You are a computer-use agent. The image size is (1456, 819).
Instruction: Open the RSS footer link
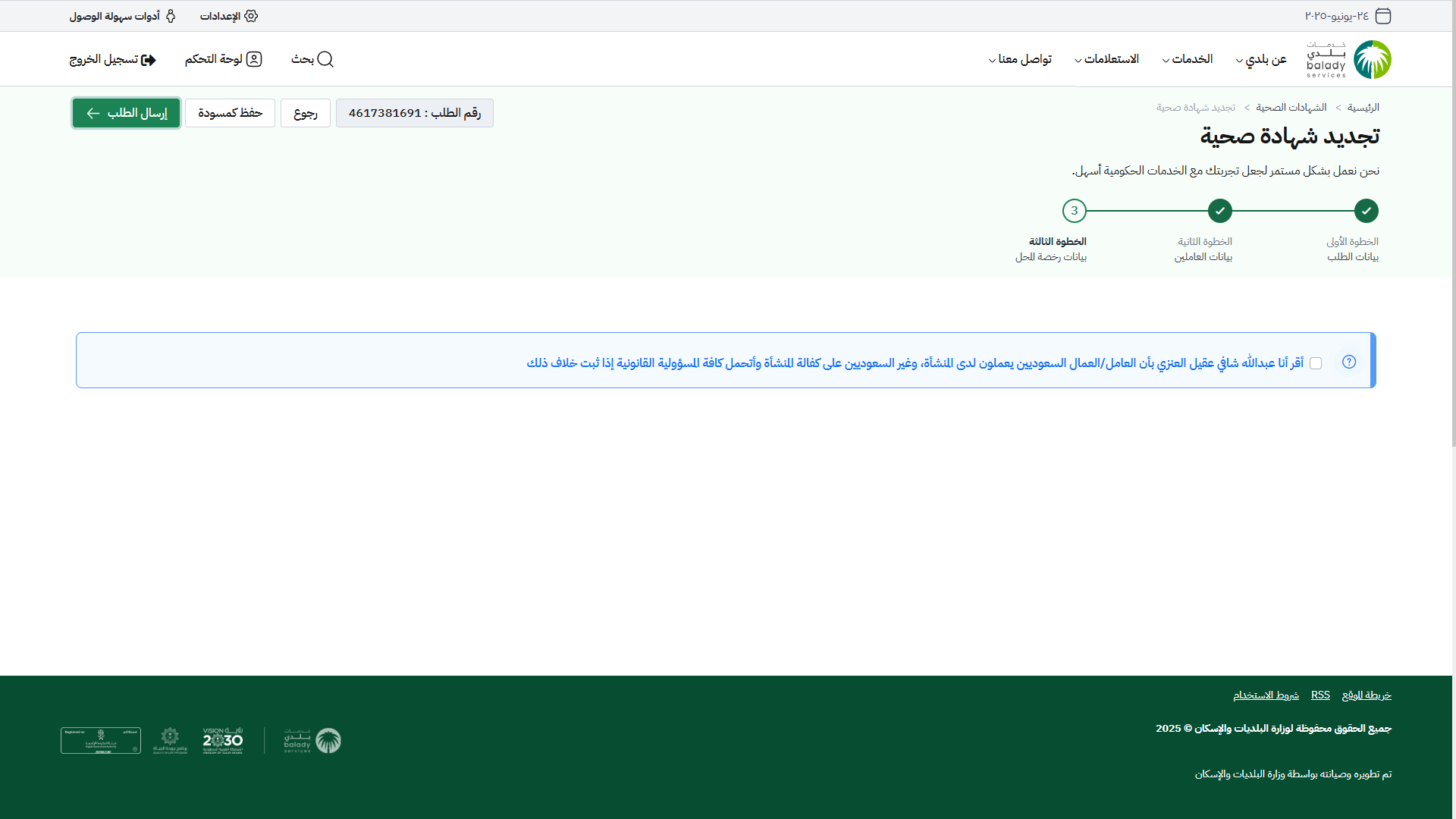coord(1320,695)
